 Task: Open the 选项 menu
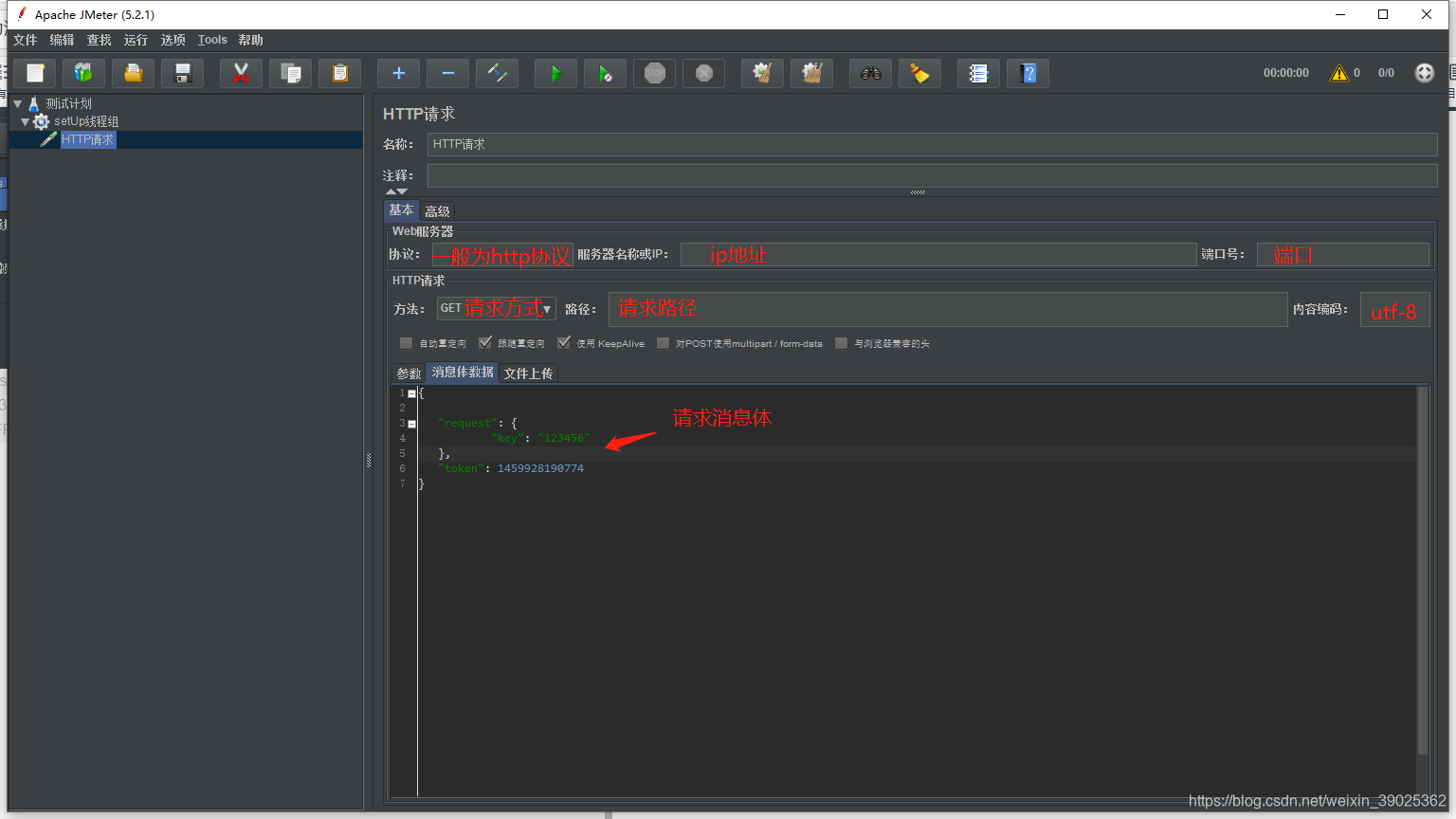coord(173,40)
